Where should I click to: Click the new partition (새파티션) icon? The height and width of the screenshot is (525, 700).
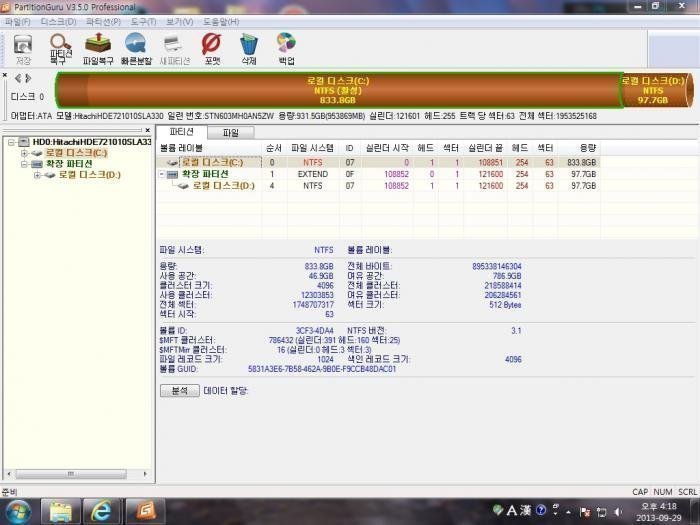coord(175,50)
